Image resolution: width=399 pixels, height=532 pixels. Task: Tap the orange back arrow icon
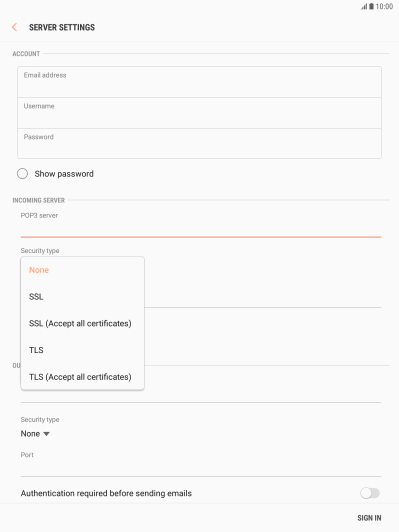coord(14,27)
